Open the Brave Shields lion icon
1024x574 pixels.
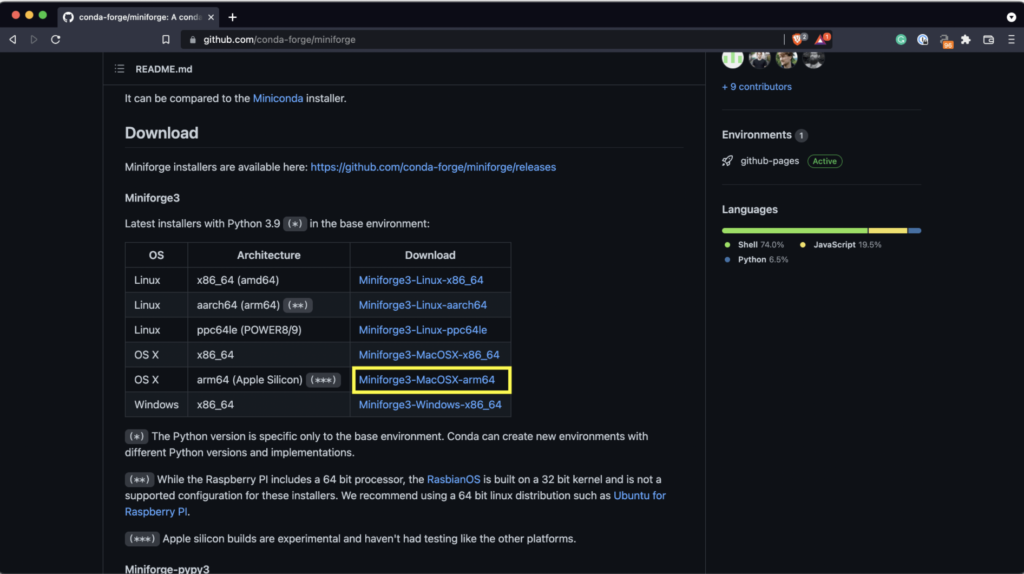pyautogui.click(x=798, y=39)
